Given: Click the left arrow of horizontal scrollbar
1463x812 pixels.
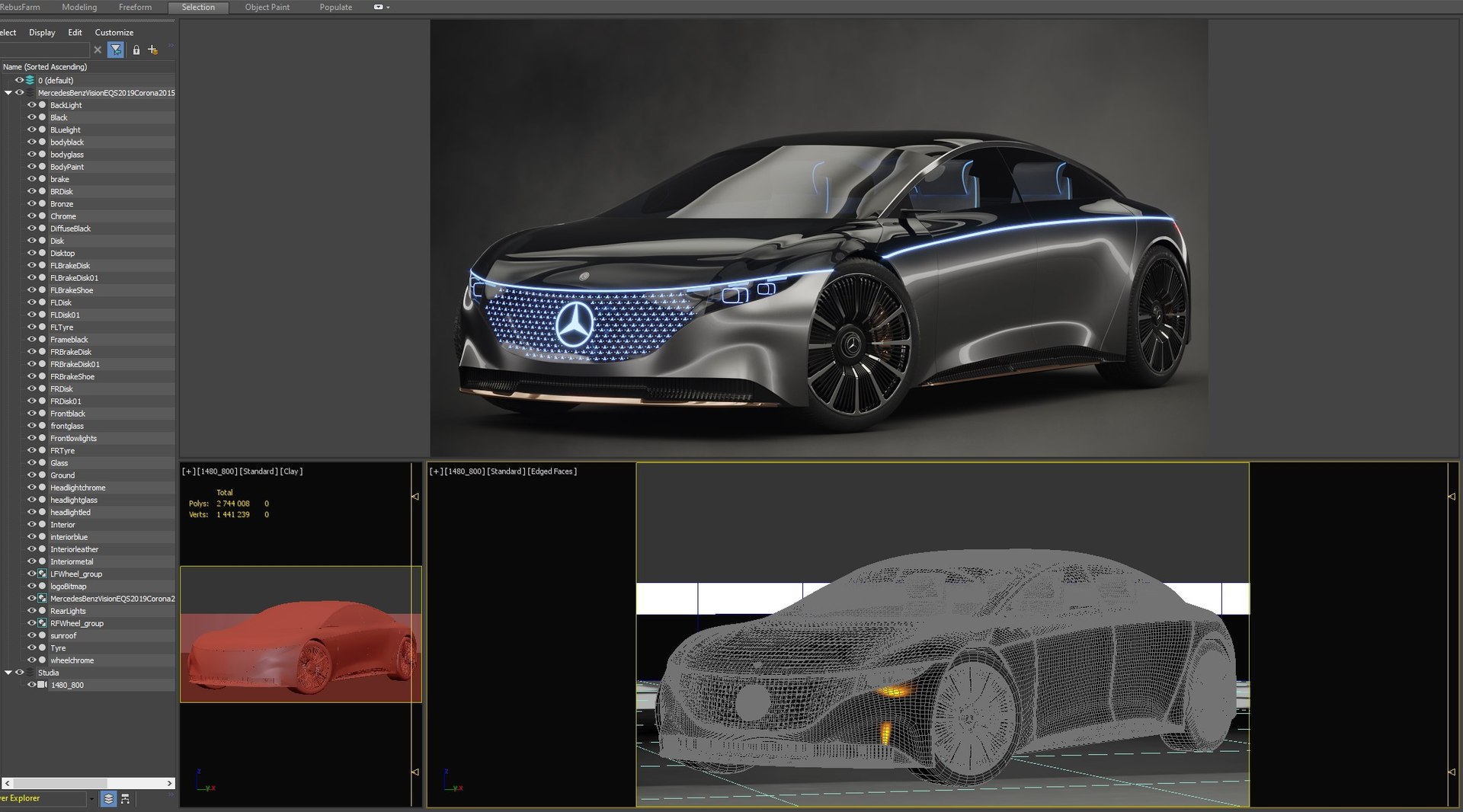Looking at the screenshot, I should coord(7,783).
